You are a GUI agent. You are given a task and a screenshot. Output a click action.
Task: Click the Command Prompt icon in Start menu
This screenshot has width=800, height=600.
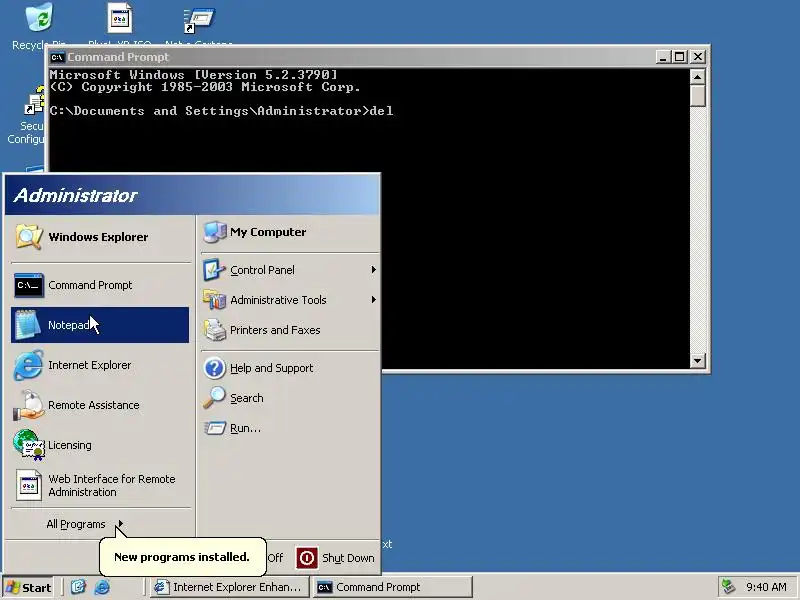coord(29,285)
